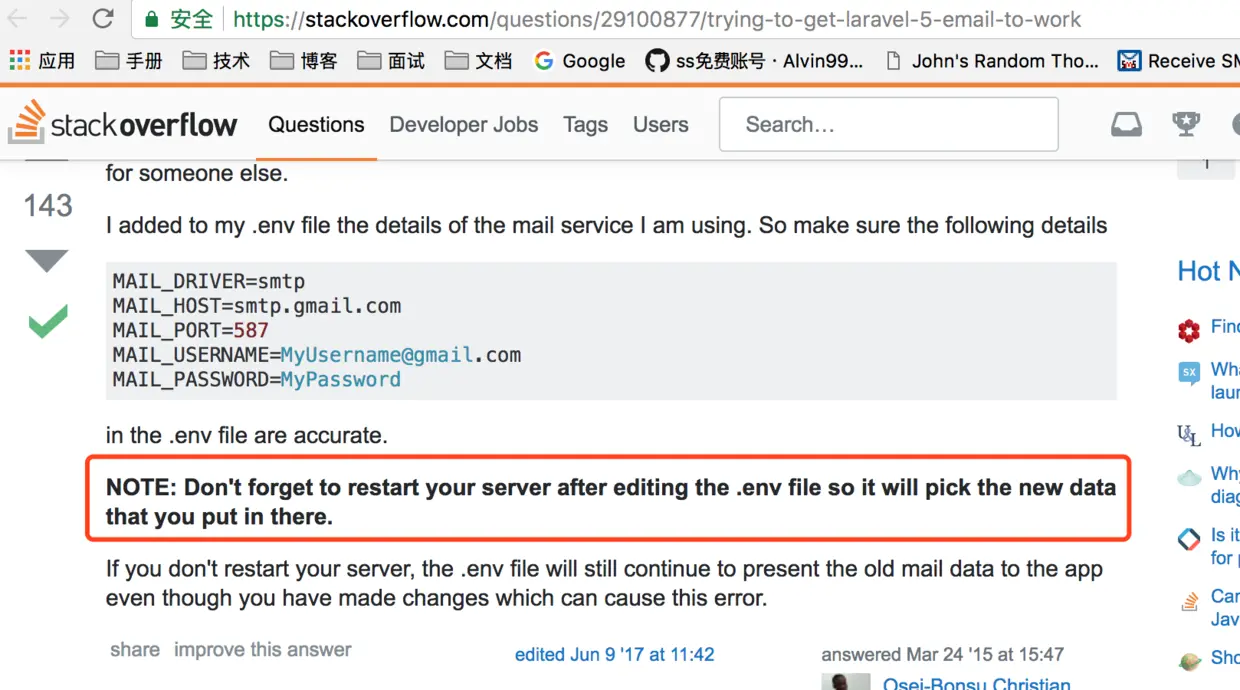Go to the Questions tab
The image size is (1240, 690).
coord(316,125)
